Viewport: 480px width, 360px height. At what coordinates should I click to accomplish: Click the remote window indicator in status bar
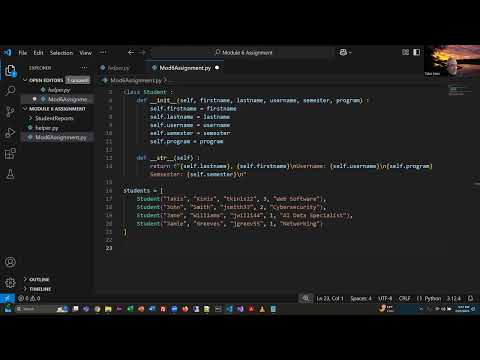click(7, 298)
